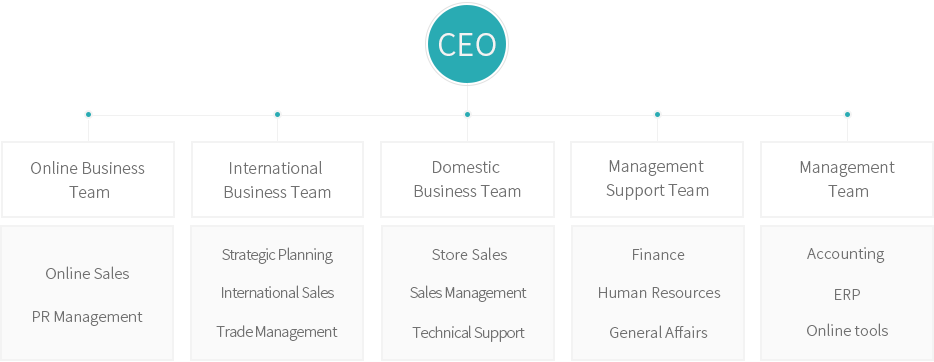This screenshot has width=934, height=362.
Task: Select General Affairs entry
Action: [x=658, y=333]
